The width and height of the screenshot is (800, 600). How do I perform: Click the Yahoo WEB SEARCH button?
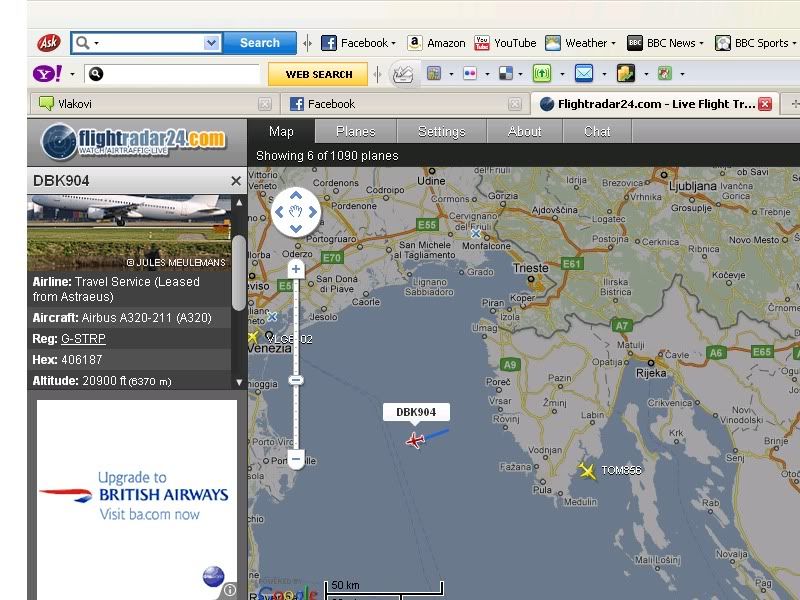coord(318,74)
